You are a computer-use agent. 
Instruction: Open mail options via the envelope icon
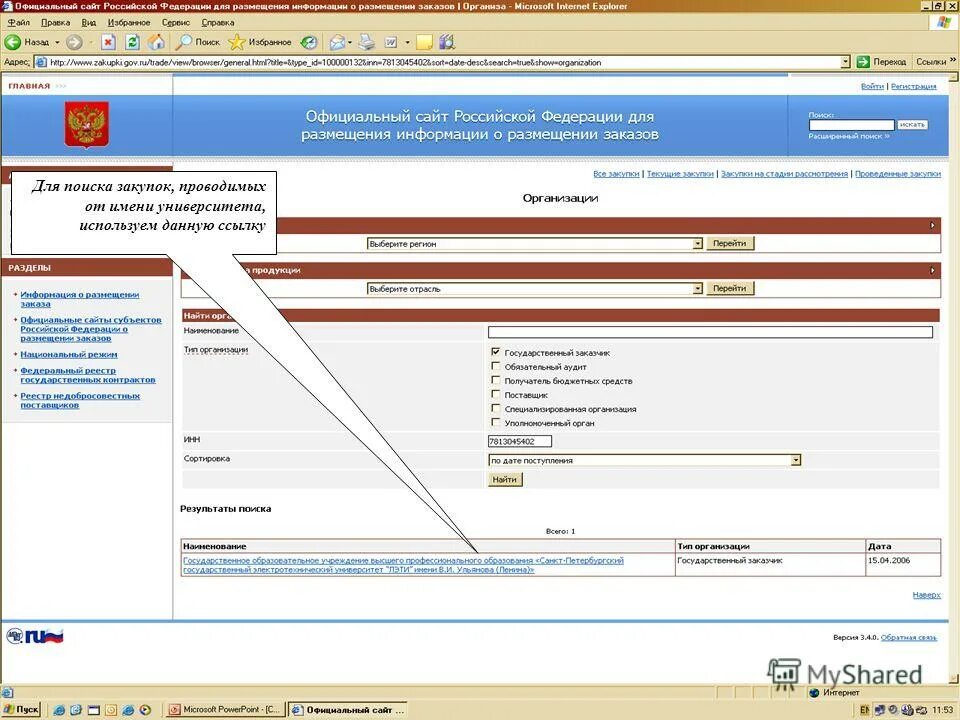[338, 42]
